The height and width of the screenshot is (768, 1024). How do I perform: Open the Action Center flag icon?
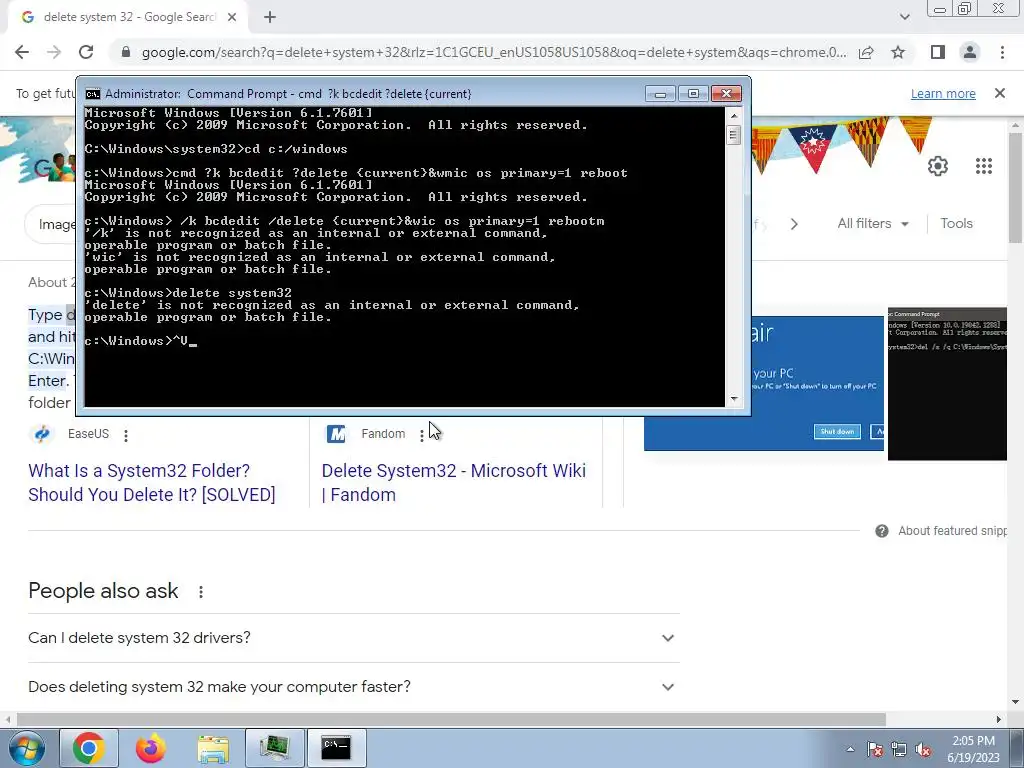pyautogui.click(x=874, y=749)
